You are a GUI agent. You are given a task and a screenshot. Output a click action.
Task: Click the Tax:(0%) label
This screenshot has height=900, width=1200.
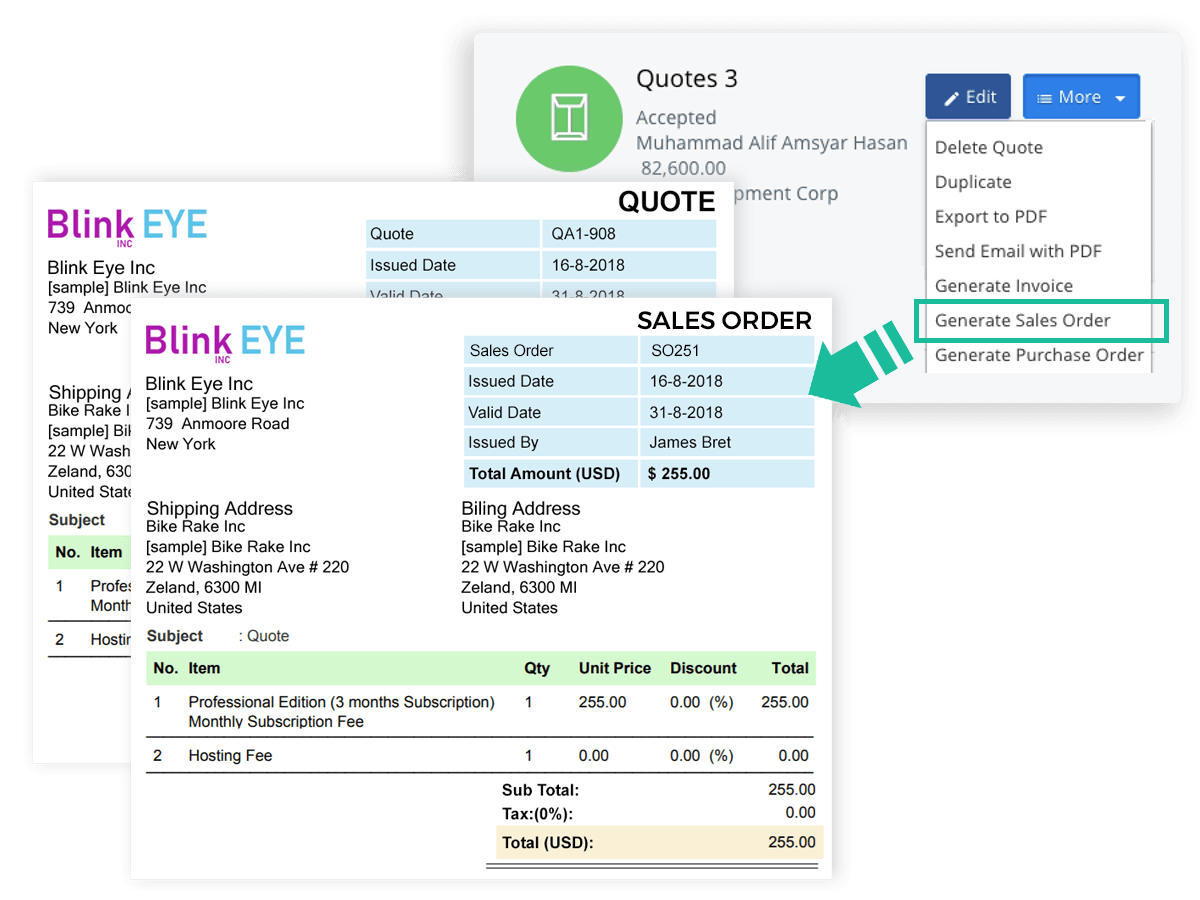(x=537, y=814)
